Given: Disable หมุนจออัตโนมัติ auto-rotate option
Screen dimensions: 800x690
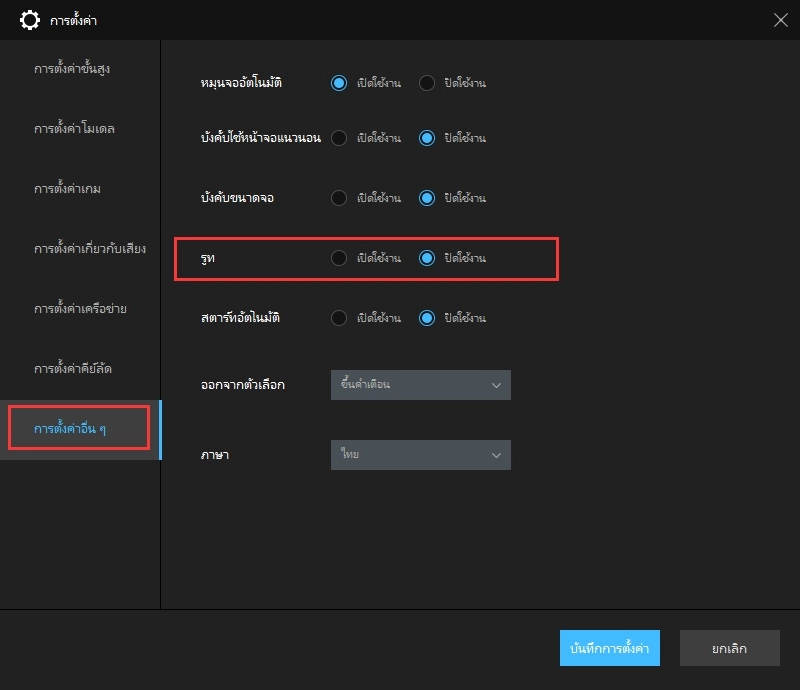Looking at the screenshot, I should coord(427,83).
